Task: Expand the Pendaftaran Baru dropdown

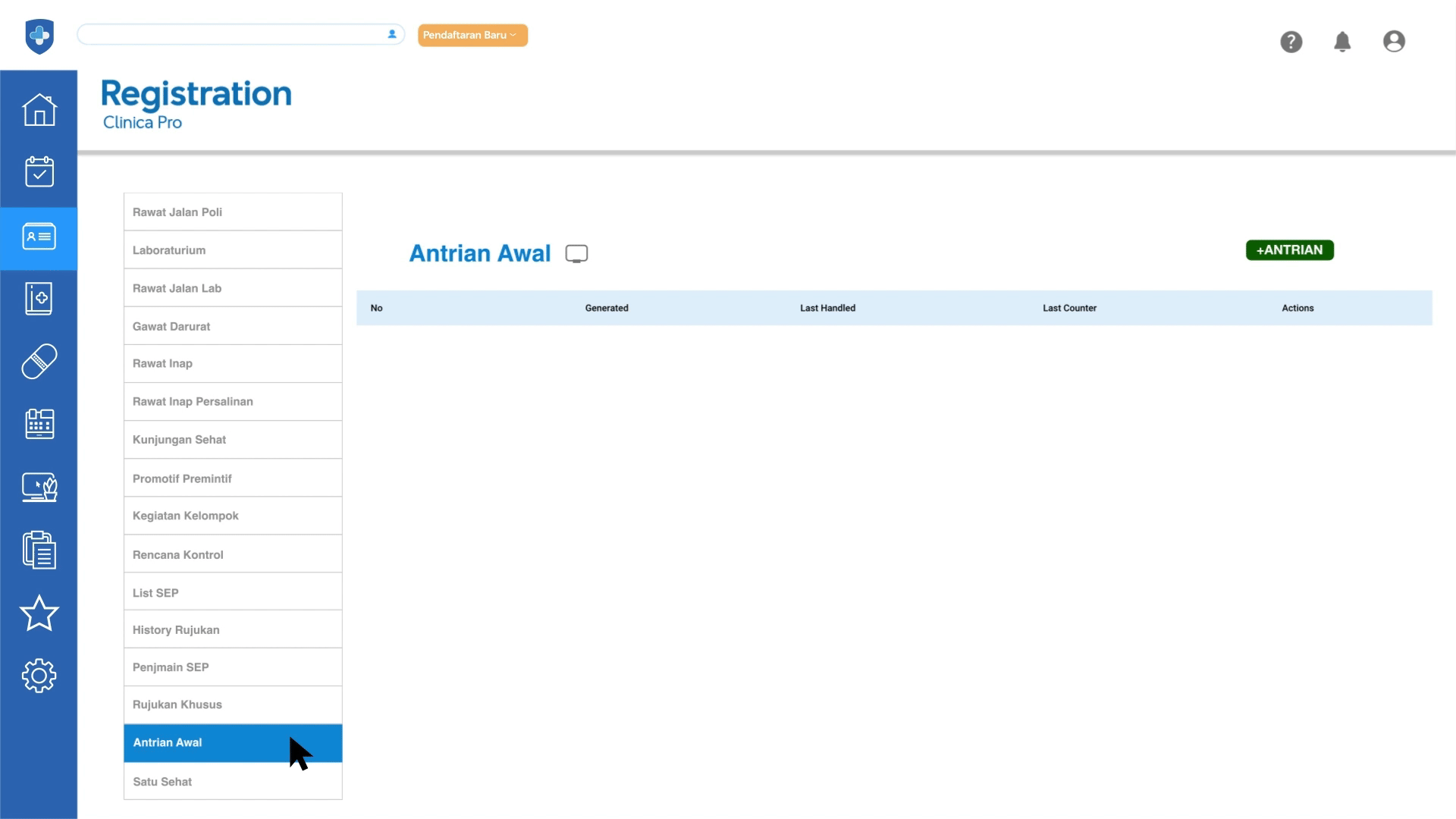Action: (472, 35)
